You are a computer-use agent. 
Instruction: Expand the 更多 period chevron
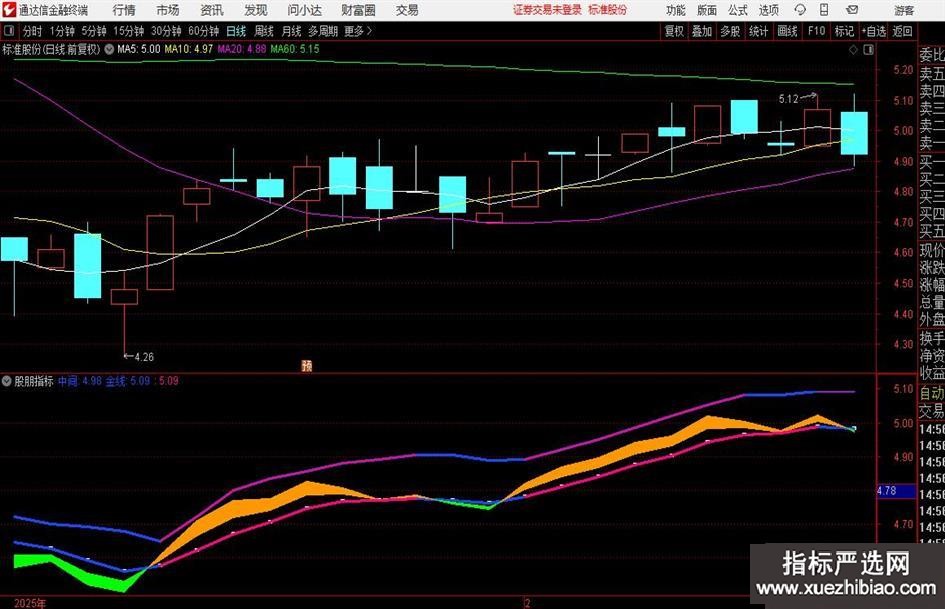pos(369,31)
